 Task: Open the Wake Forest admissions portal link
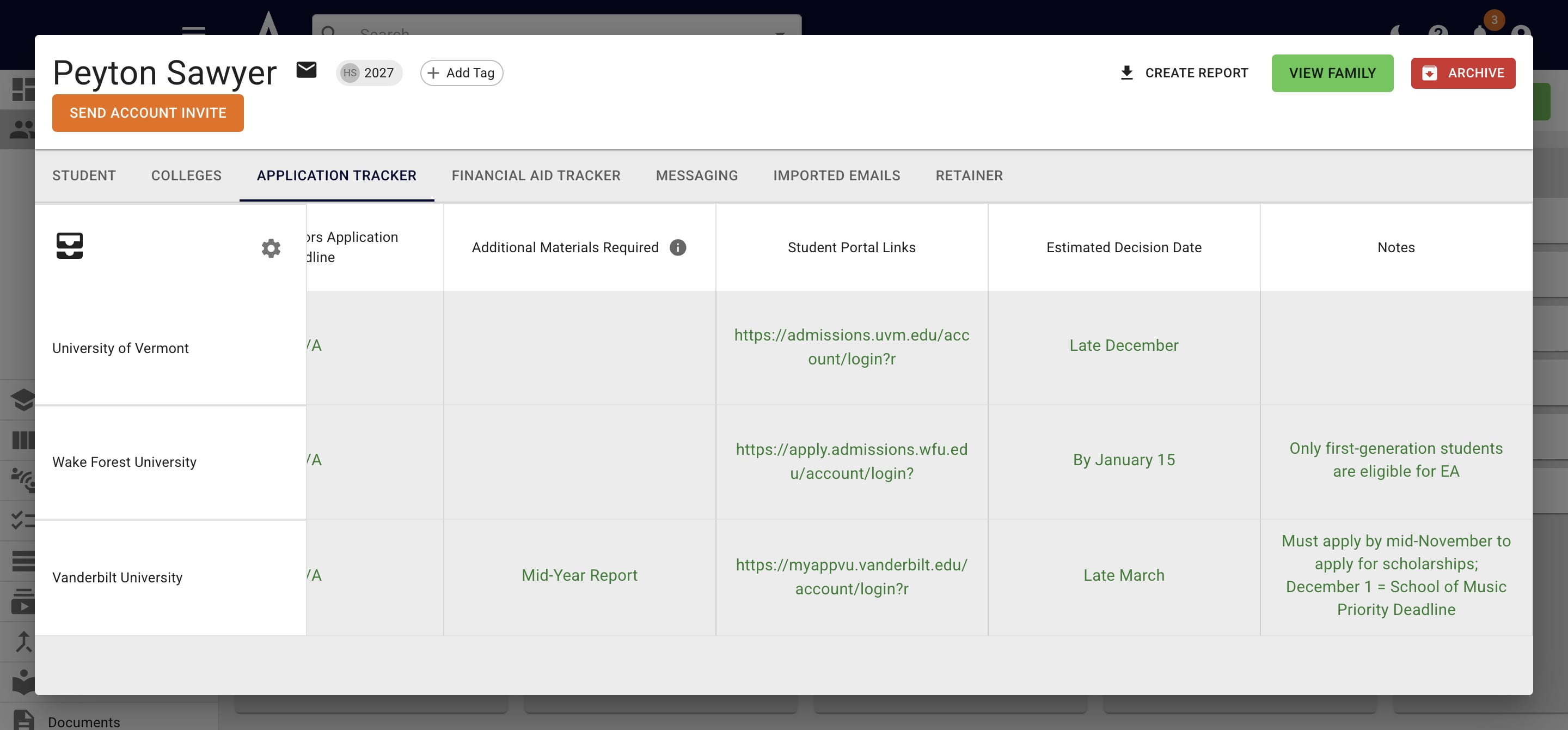[x=852, y=461]
